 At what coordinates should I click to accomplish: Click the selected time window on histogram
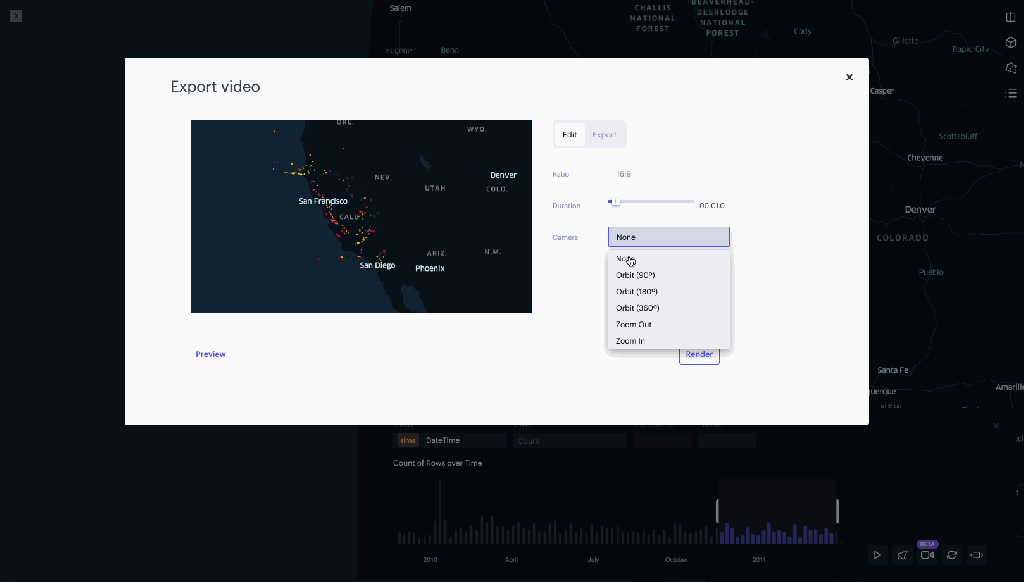[777, 511]
